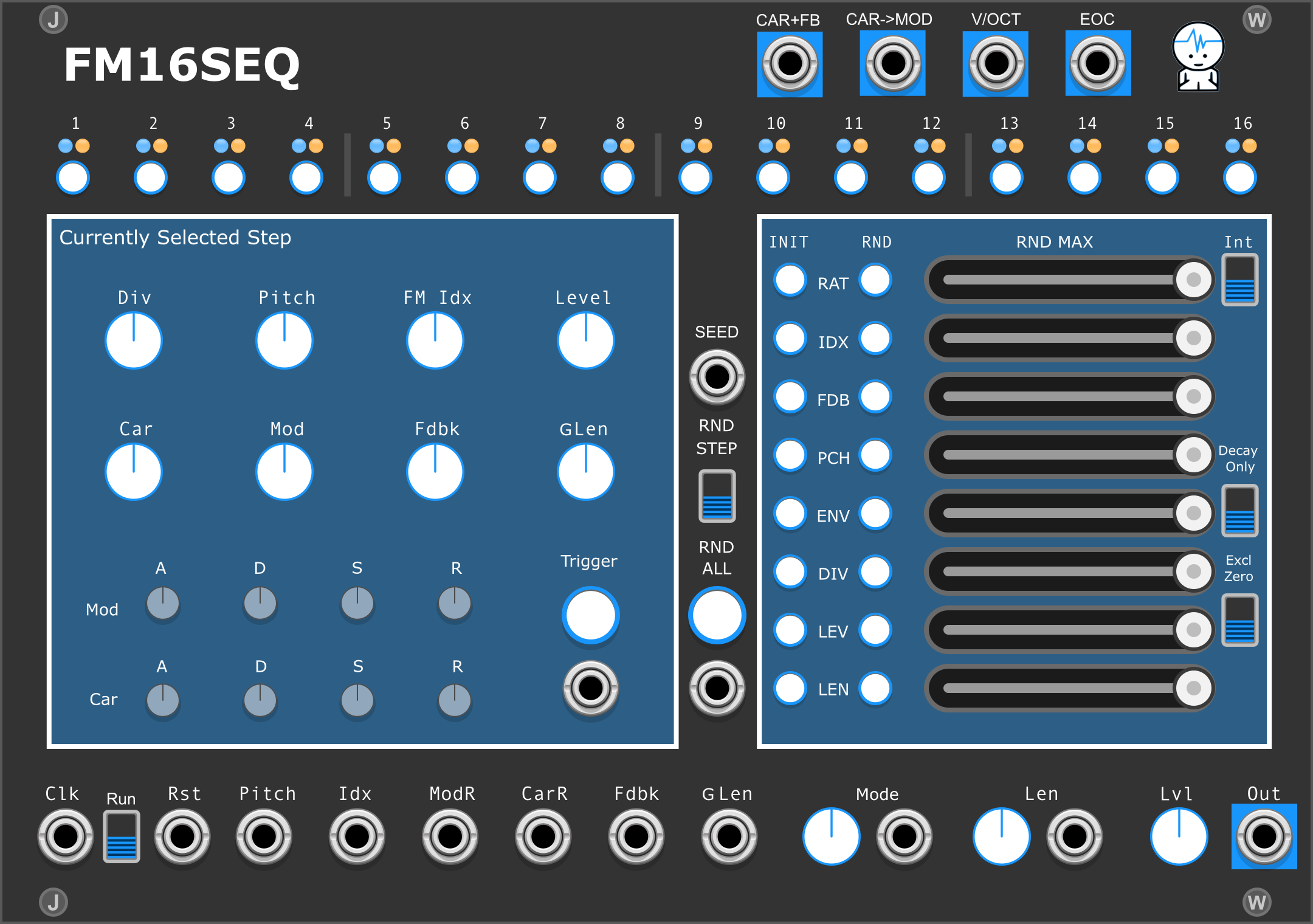Toggle the Decay Only switch
The height and width of the screenshot is (924, 1313).
point(1240,511)
